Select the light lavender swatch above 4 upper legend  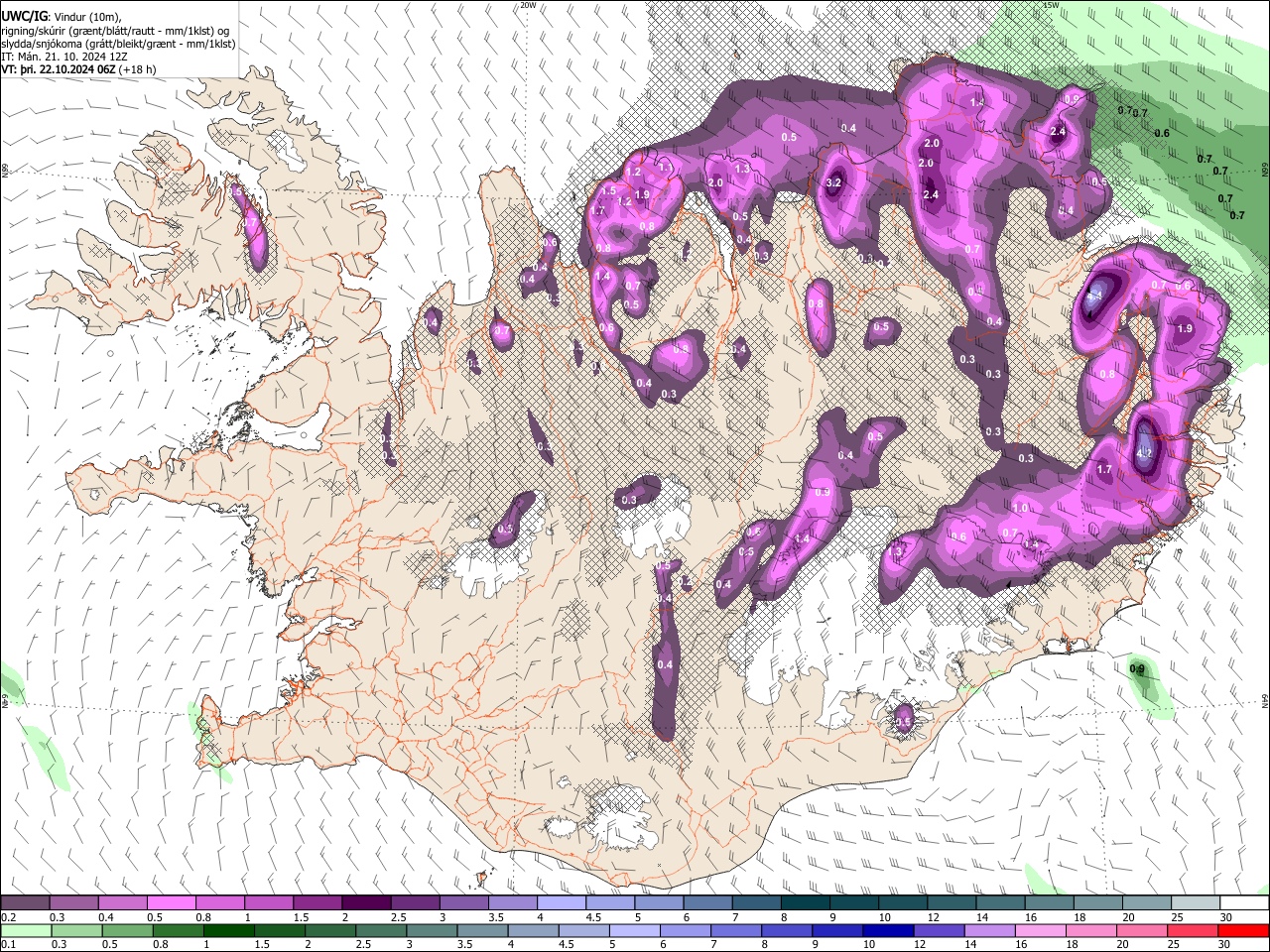pos(561,903)
